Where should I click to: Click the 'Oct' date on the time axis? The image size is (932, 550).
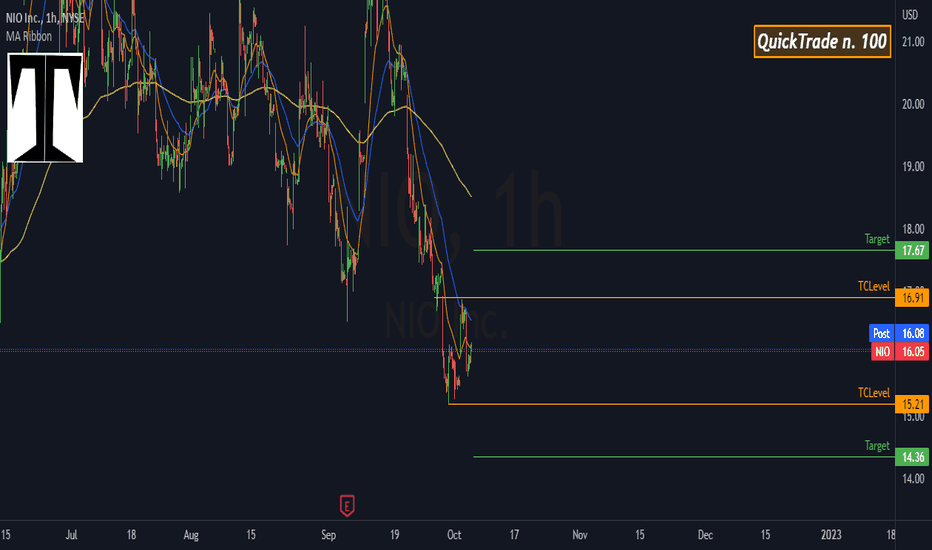point(454,535)
